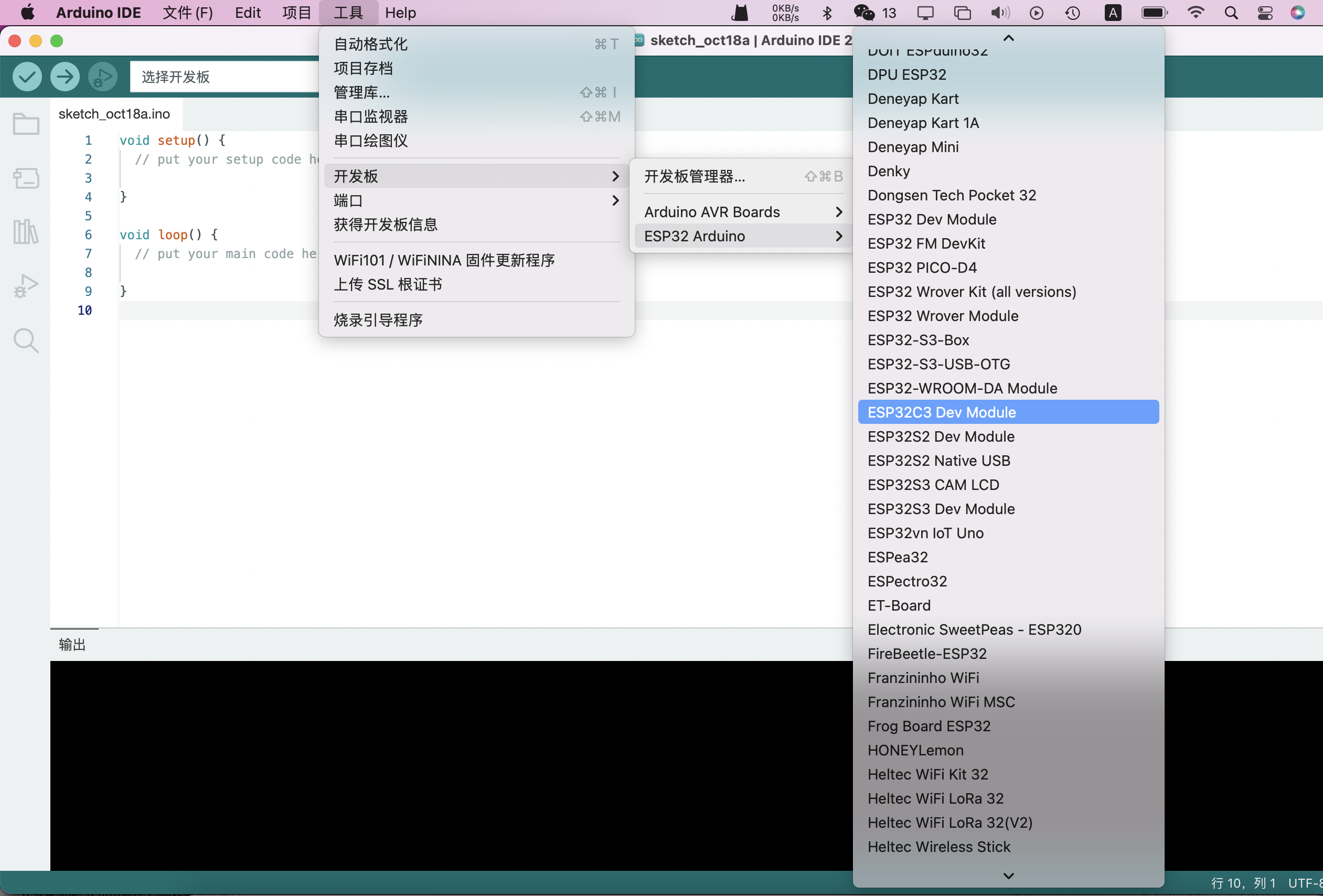Open the Help menu
The height and width of the screenshot is (896, 1323).
(x=400, y=13)
